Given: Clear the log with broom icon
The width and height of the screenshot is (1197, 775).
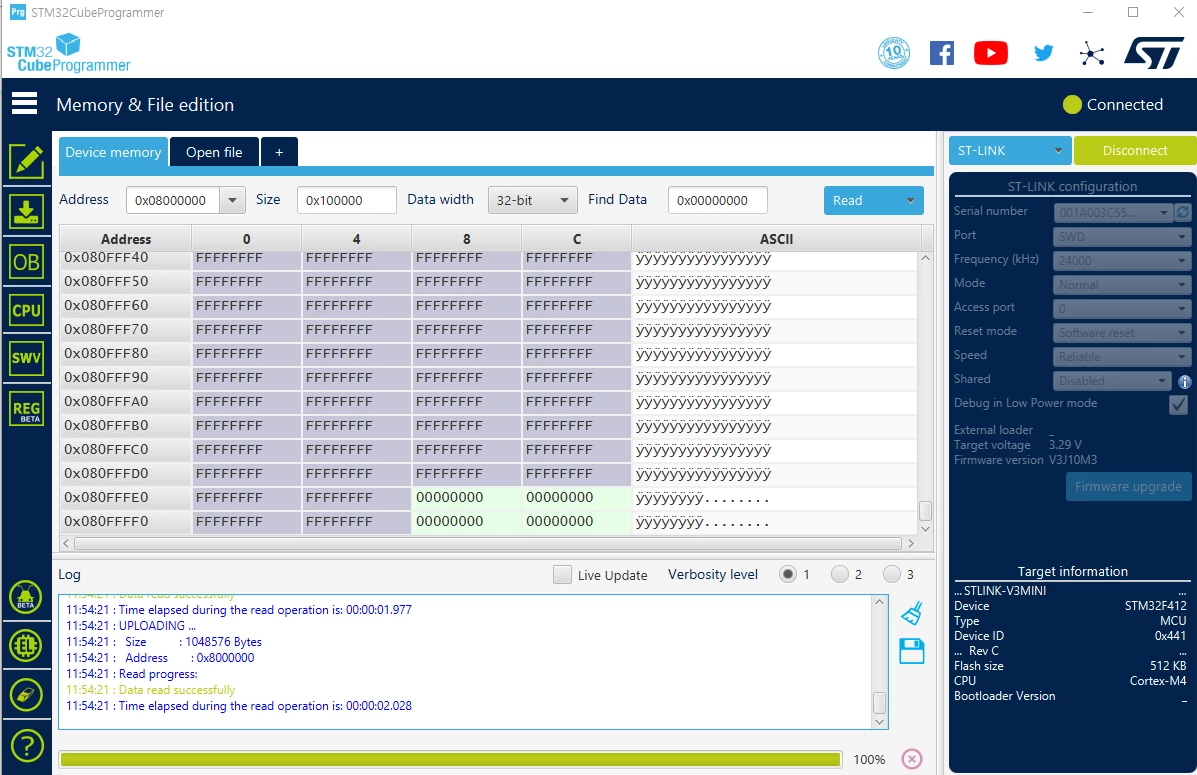Looking at the screenshot, I should tap(911, 613).
